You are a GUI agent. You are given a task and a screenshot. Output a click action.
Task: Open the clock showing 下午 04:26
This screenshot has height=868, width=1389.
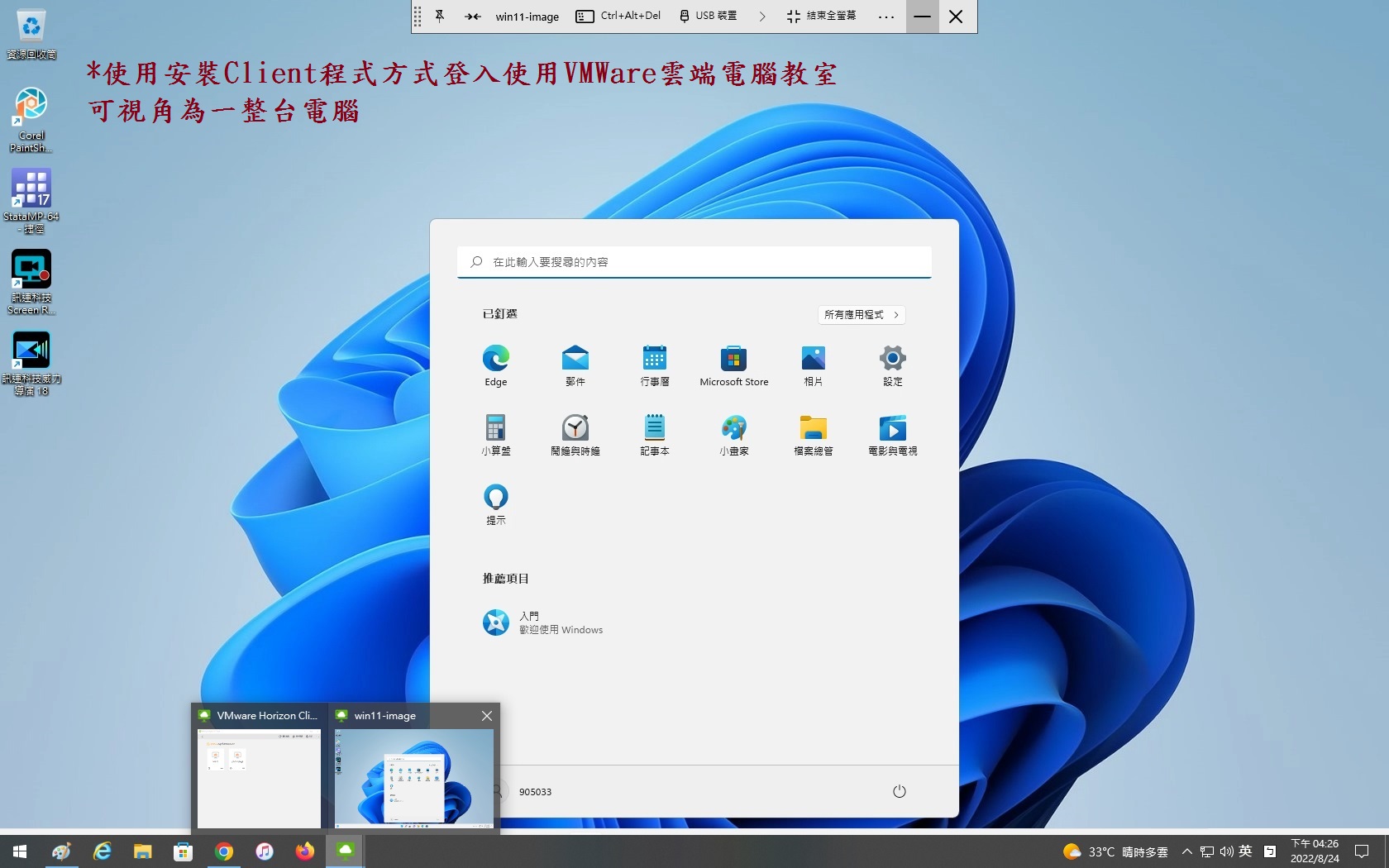point(1315,851)
